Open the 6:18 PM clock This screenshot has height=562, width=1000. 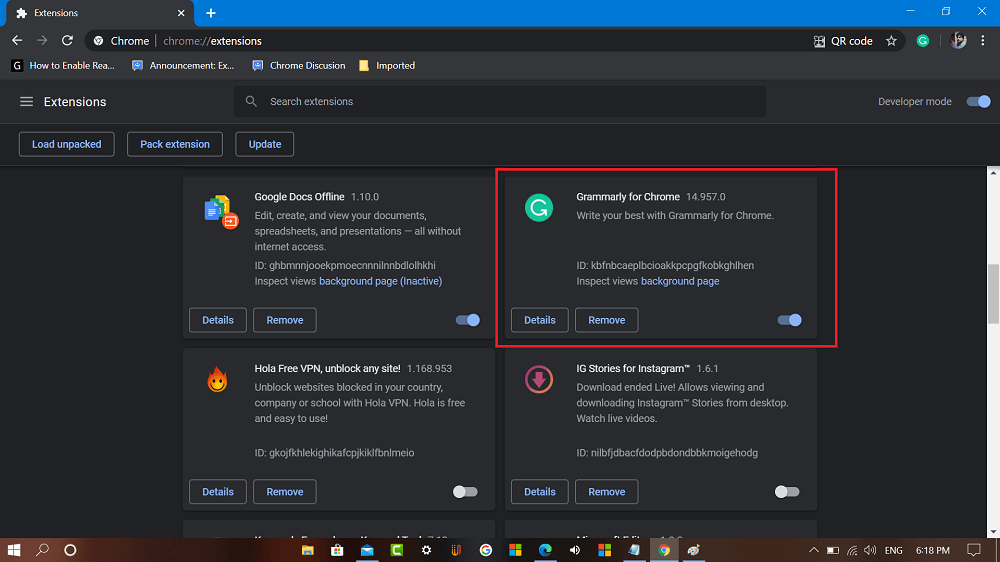[932, 551]
